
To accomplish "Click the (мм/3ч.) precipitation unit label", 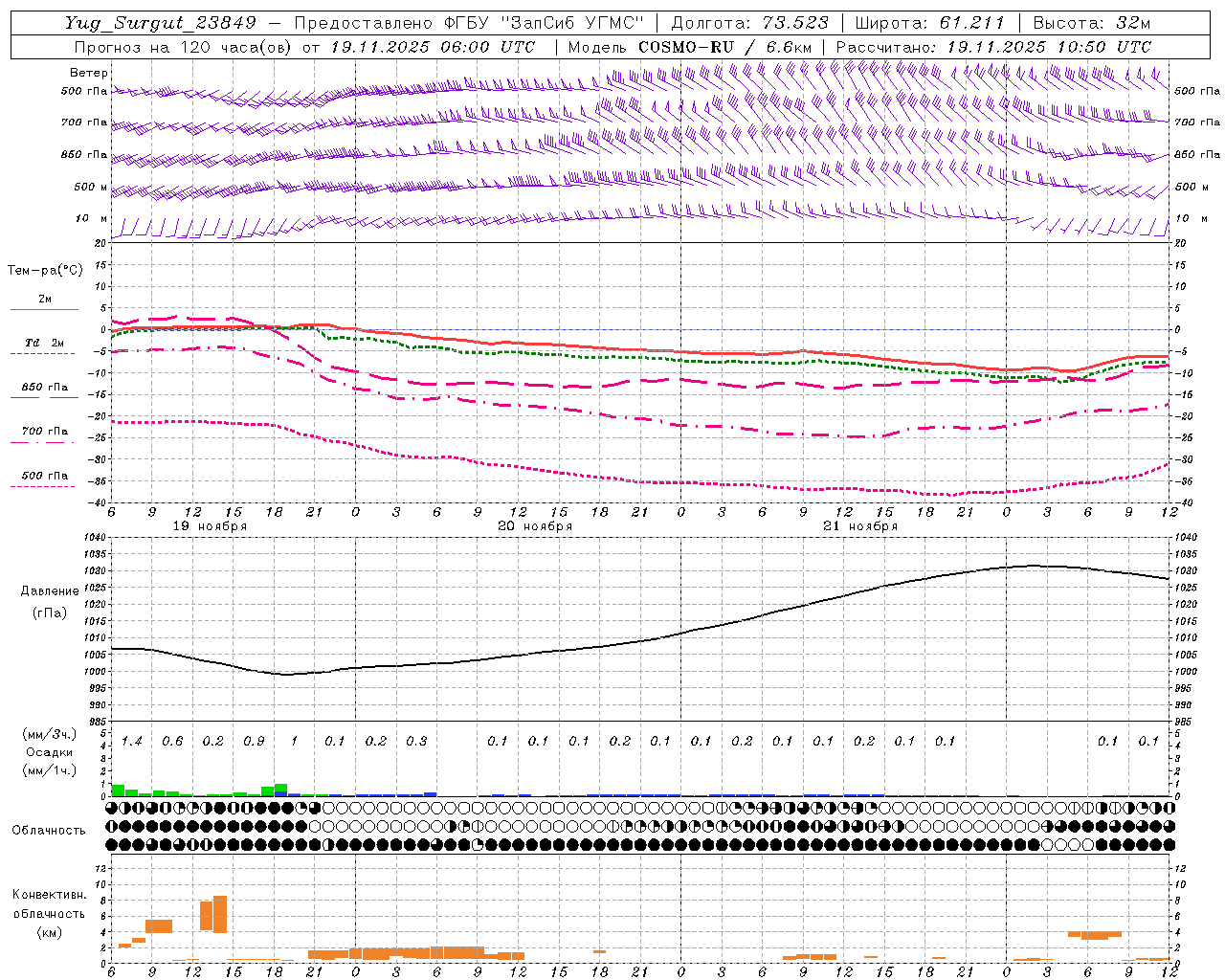I will (50, 734).
